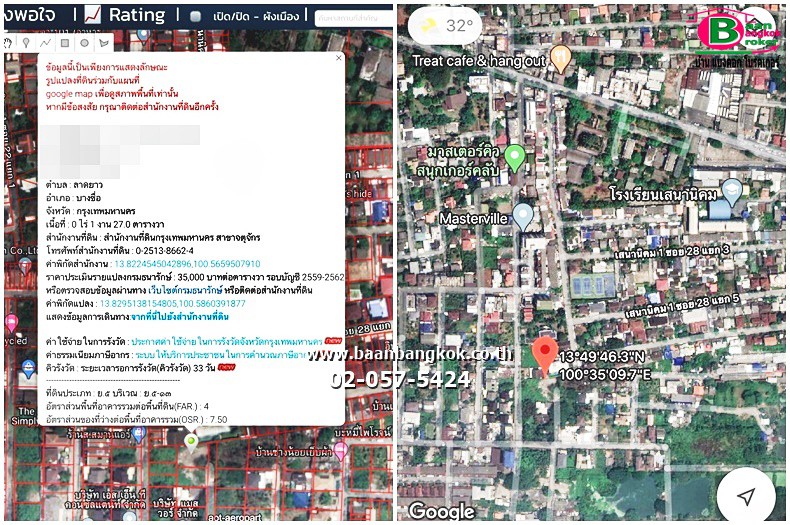Click the 13°49'46.3"N coordinate label

coord(602,357)
